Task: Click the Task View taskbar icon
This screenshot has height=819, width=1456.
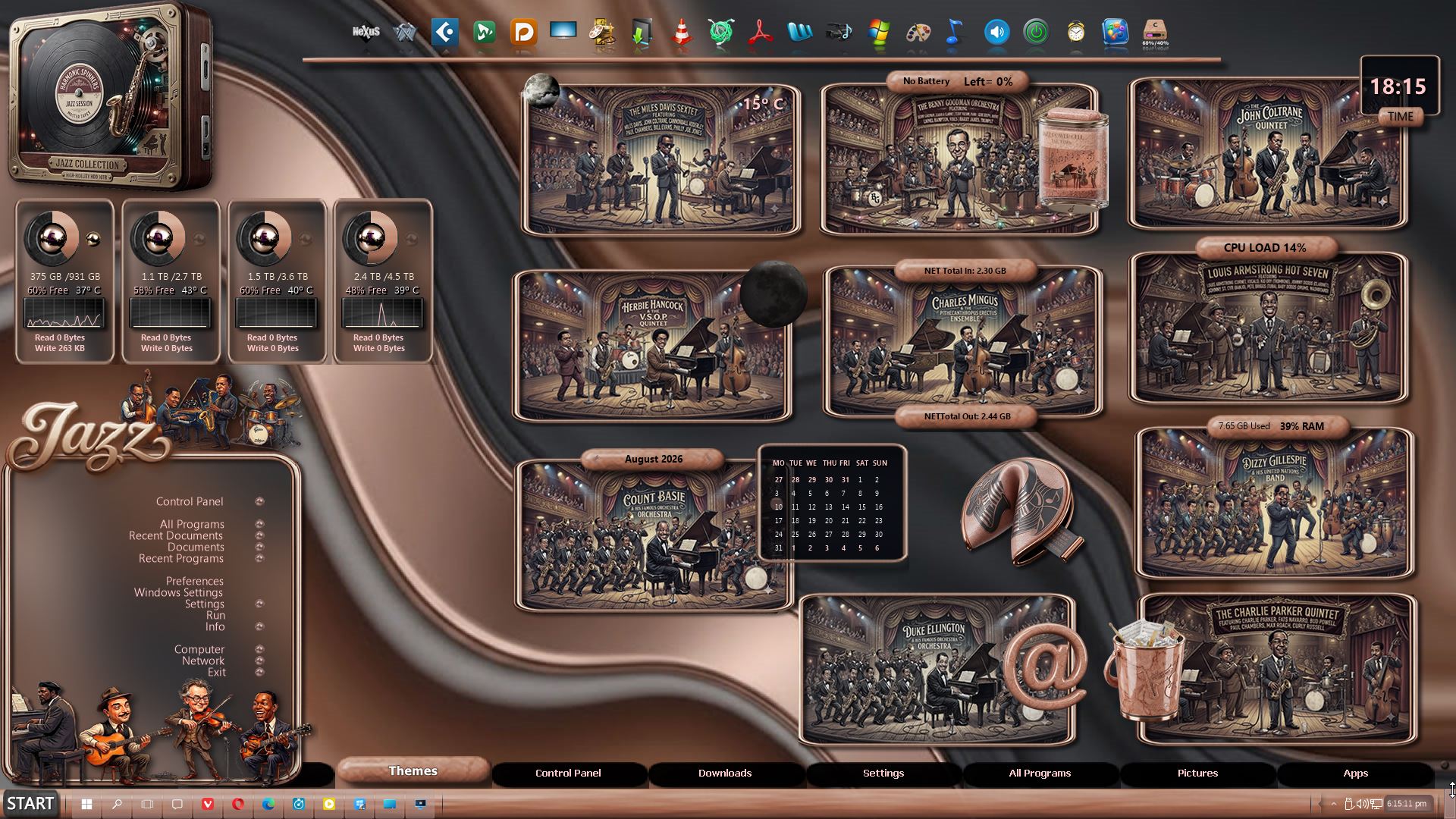Action: point(147,804)
